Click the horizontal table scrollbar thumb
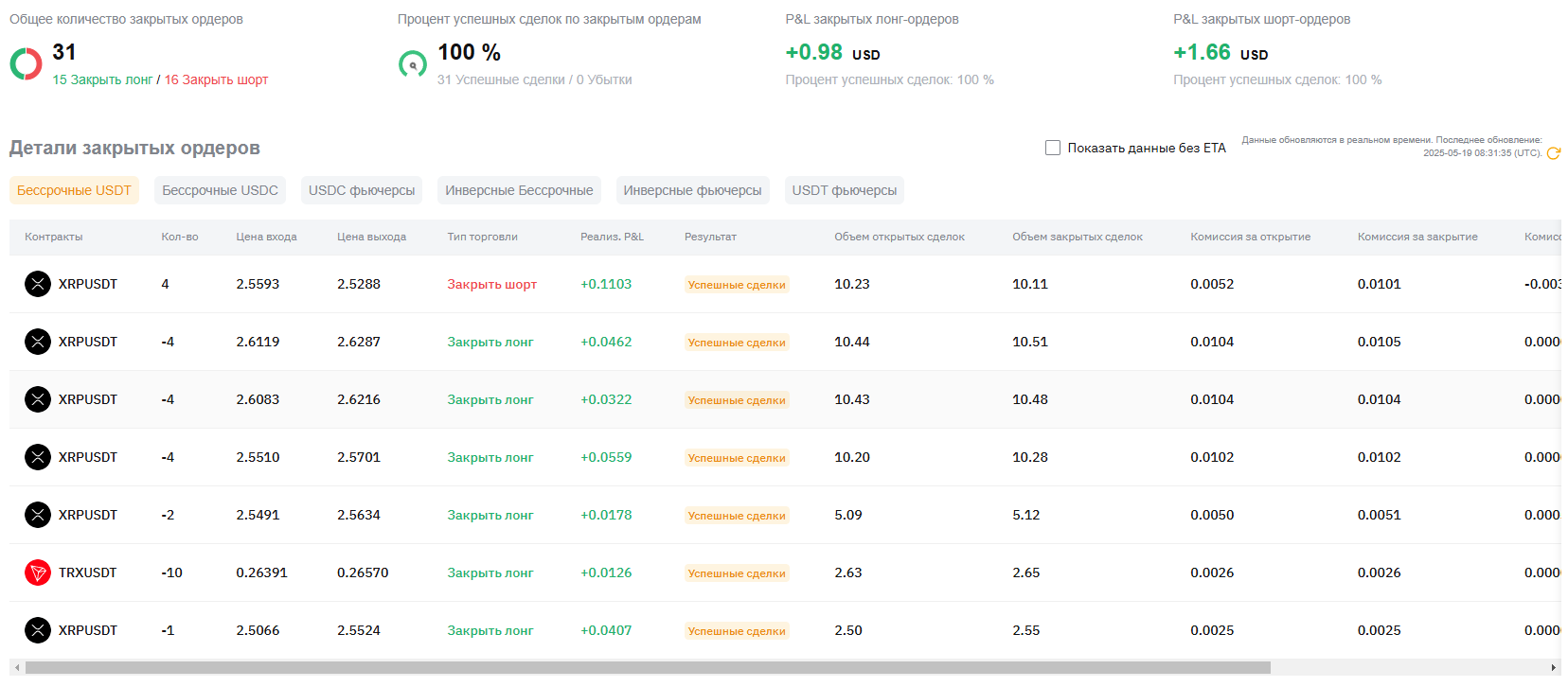Screen dimensions: 1568x687 tap(648, 667)
